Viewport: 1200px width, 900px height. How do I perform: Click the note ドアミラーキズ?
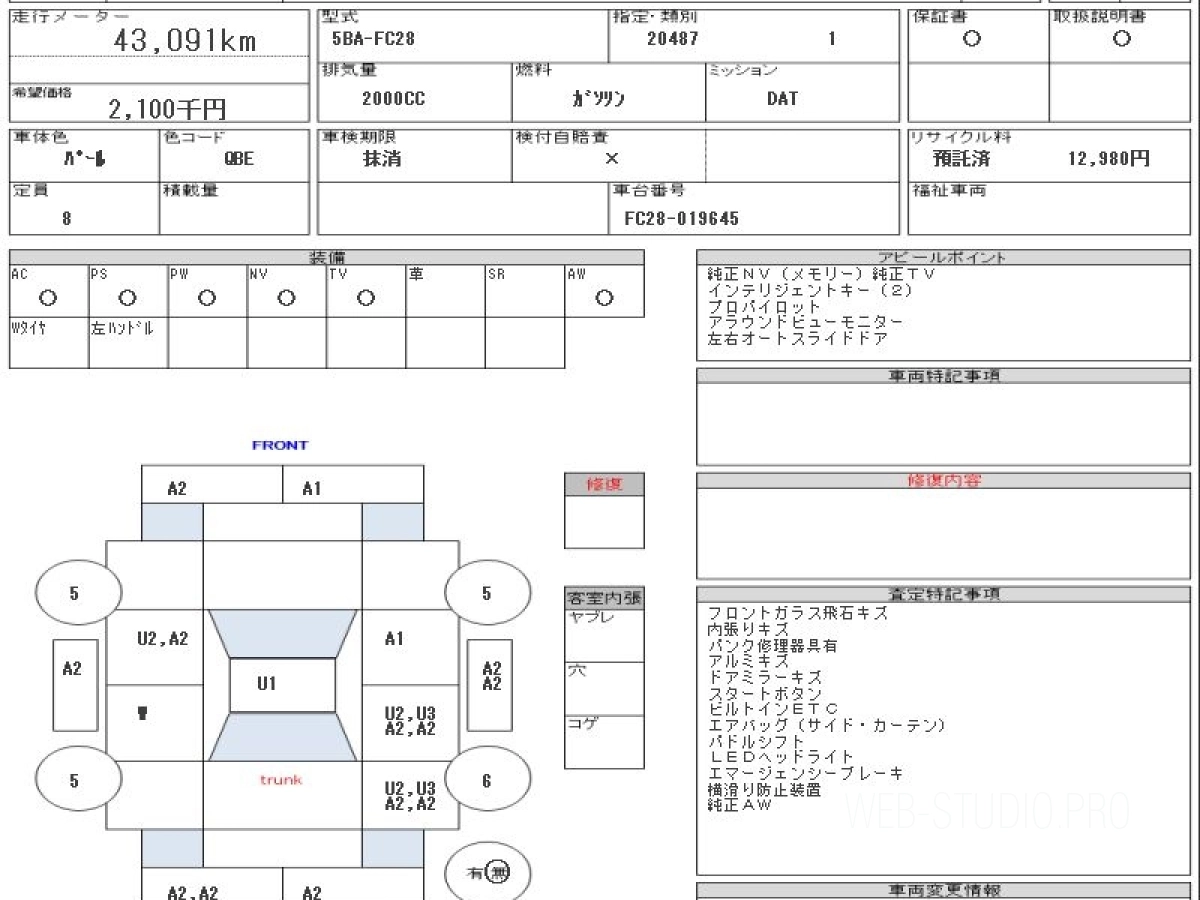764,678
